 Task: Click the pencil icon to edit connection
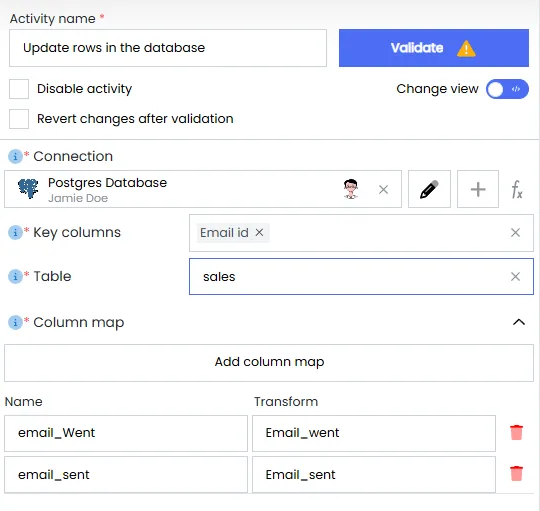pos(429,189)
